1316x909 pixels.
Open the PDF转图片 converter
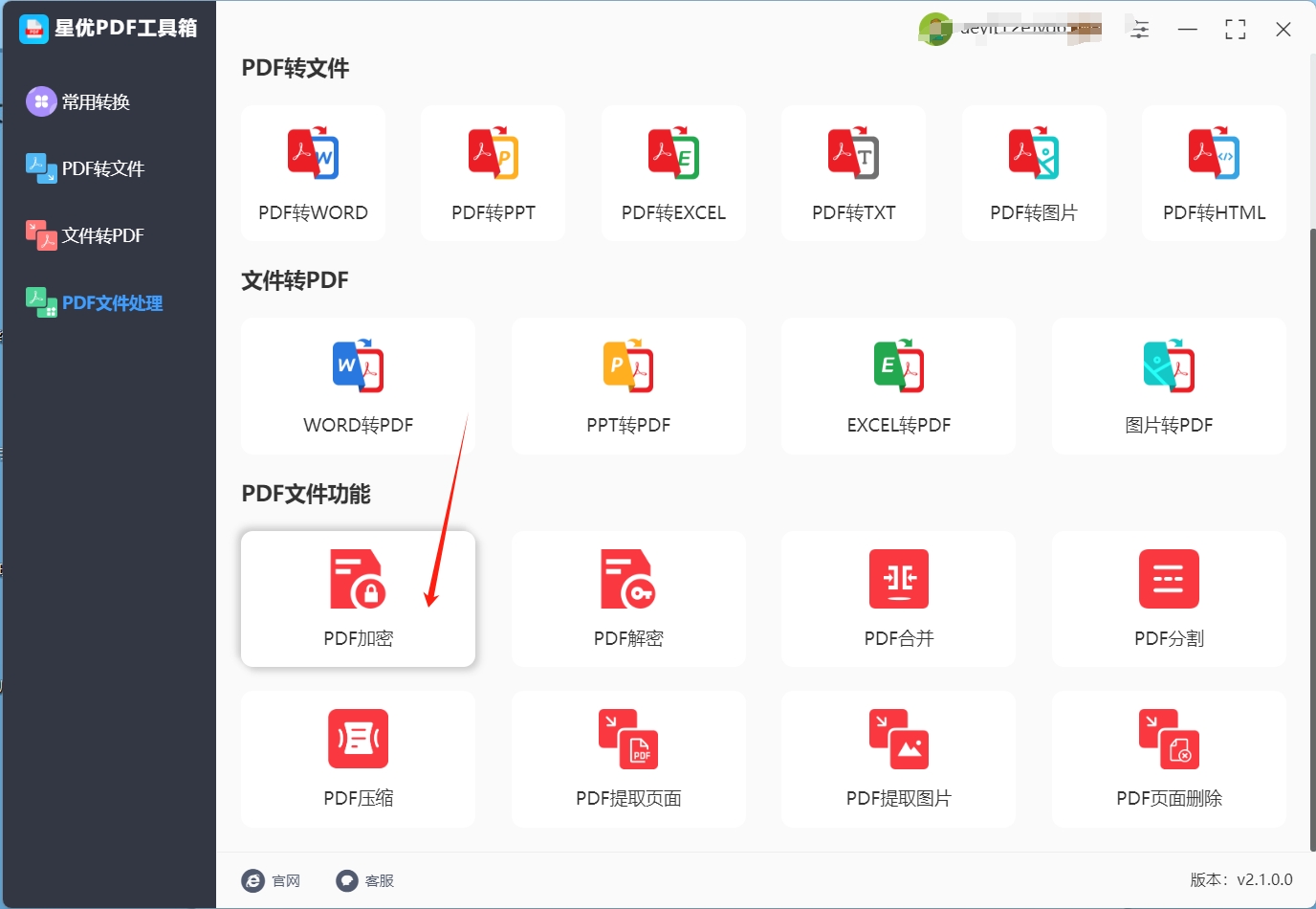1034,173
